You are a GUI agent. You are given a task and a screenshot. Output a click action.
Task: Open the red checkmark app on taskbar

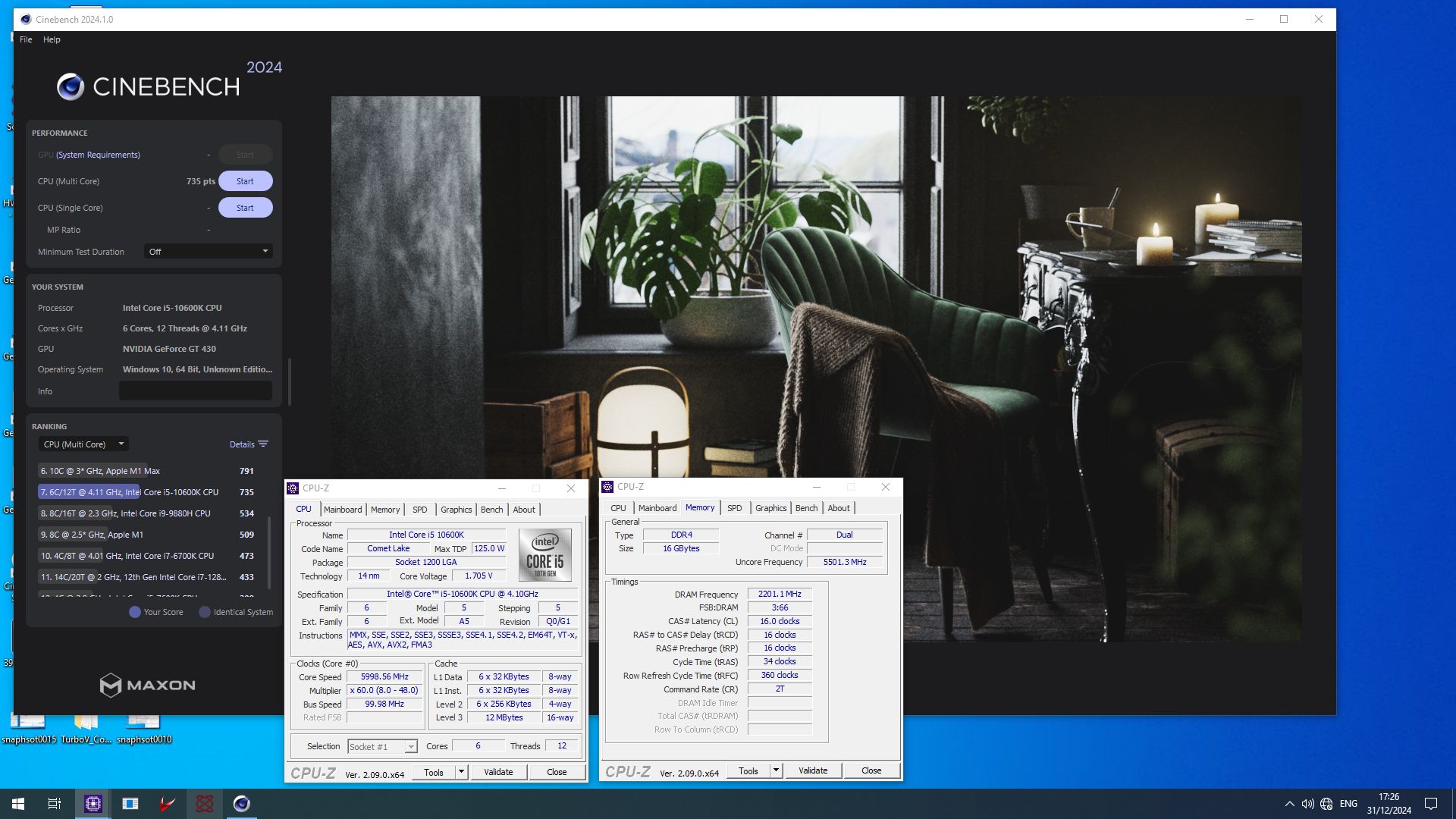click(168, 804)
